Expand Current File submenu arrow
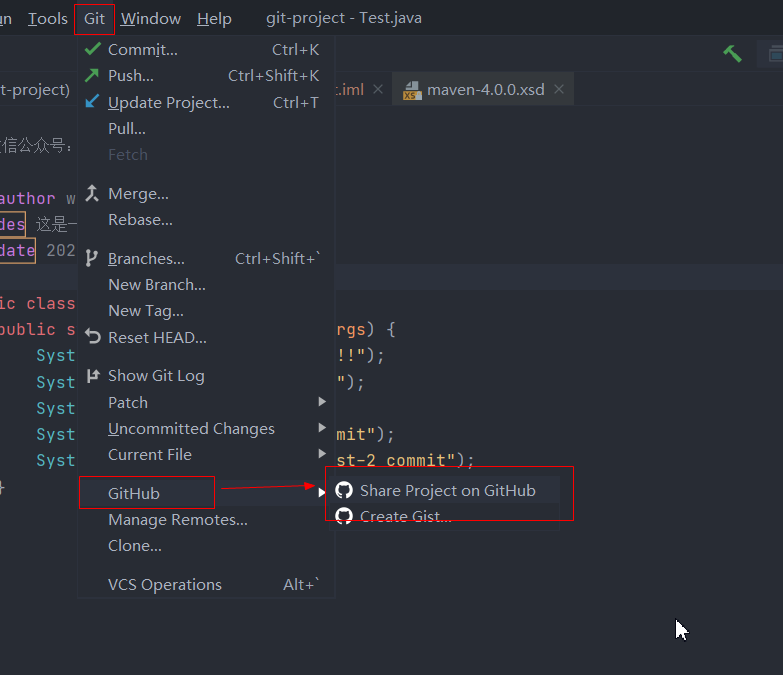This screenshot has width=783, height=675. [322, 454]
